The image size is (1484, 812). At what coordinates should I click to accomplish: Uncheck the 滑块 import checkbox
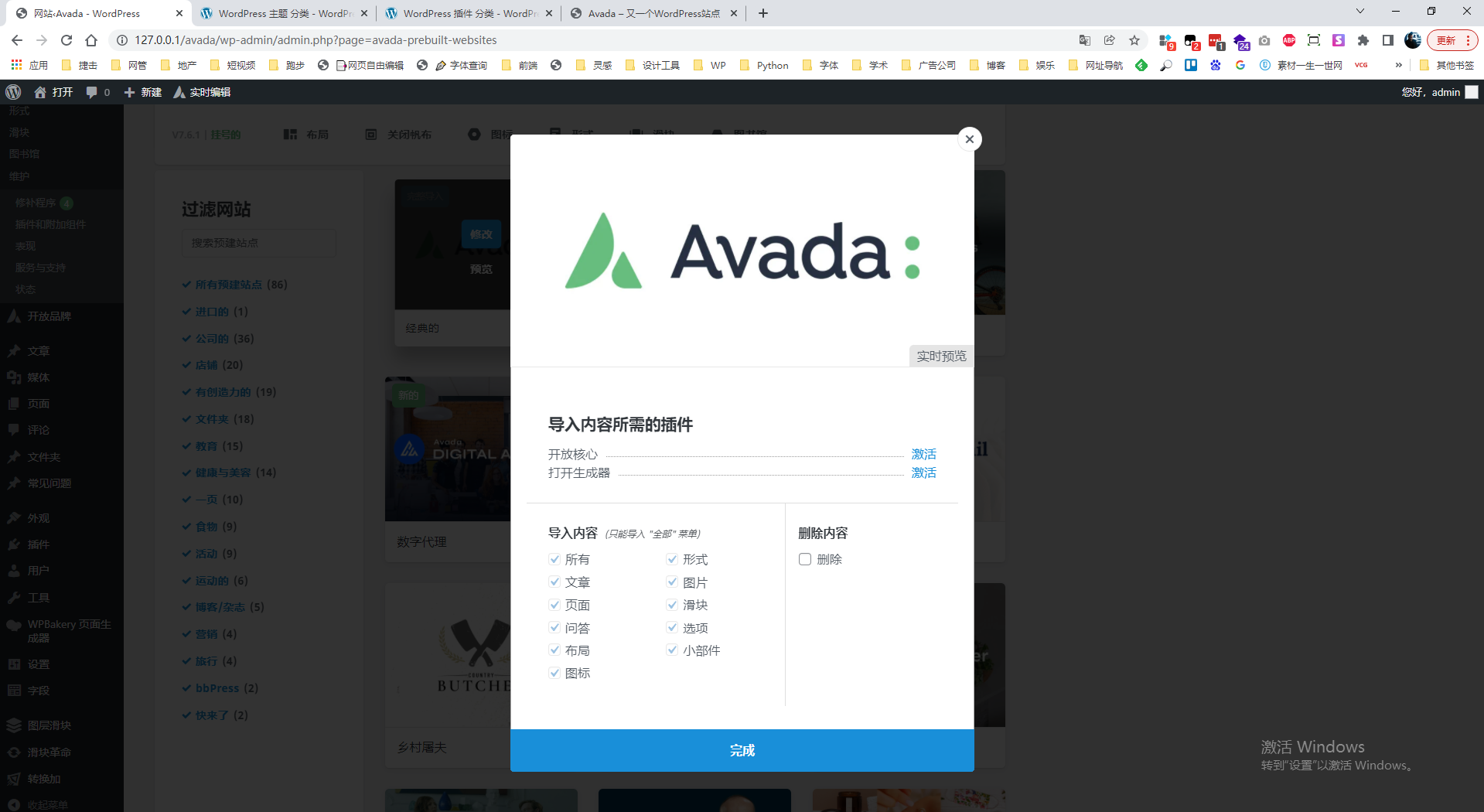click(672, 605)
